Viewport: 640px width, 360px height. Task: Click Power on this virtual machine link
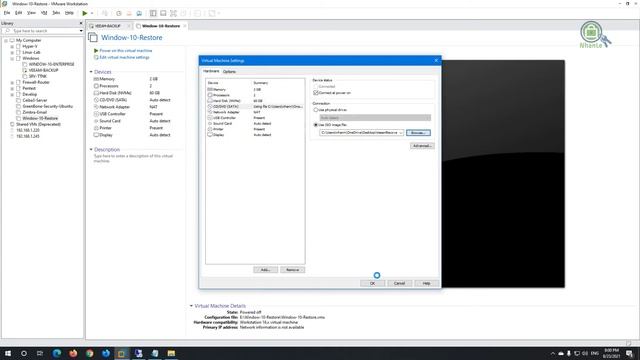126,51
